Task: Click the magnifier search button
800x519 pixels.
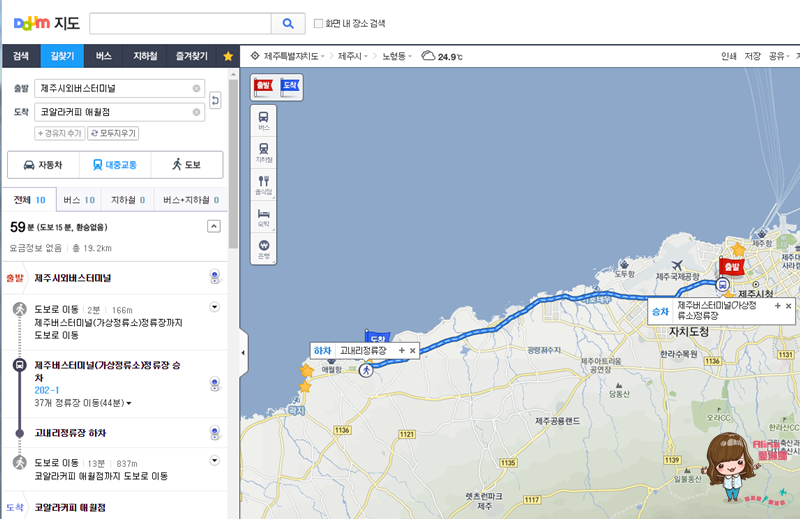Action: pyautogui.click(x=288, y=23)
